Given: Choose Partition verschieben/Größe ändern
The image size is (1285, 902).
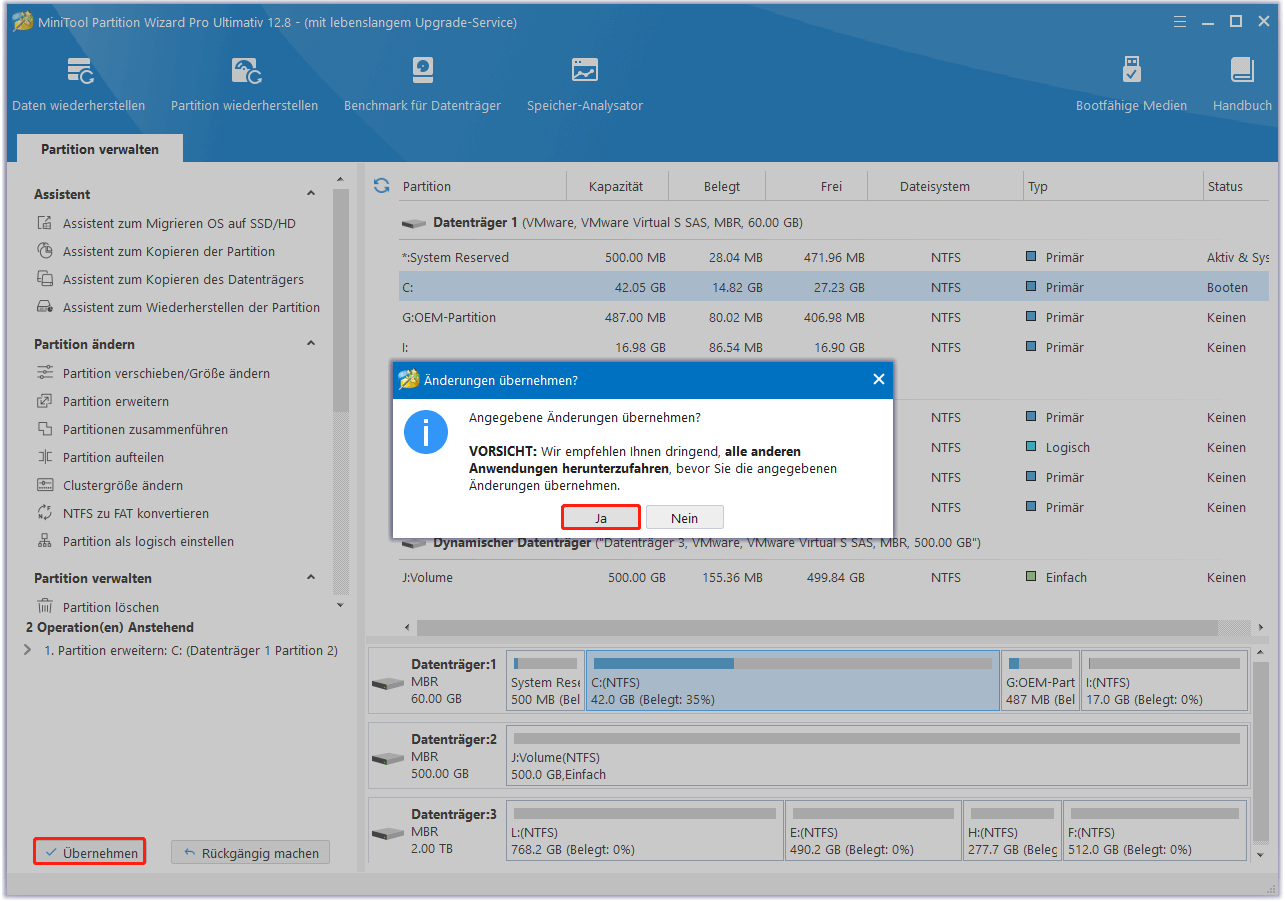Looking at the screenshot, I should click(166, 374).
